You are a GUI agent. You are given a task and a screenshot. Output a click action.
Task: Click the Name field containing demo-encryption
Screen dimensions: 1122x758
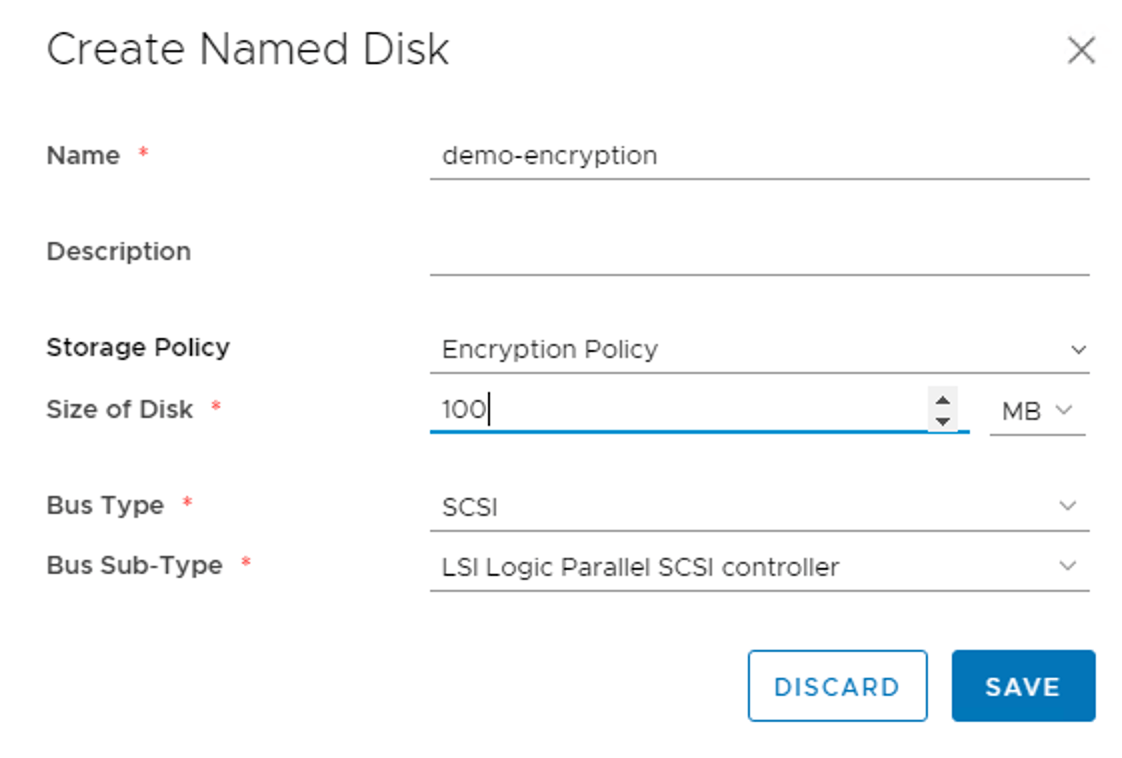[758, 156]
